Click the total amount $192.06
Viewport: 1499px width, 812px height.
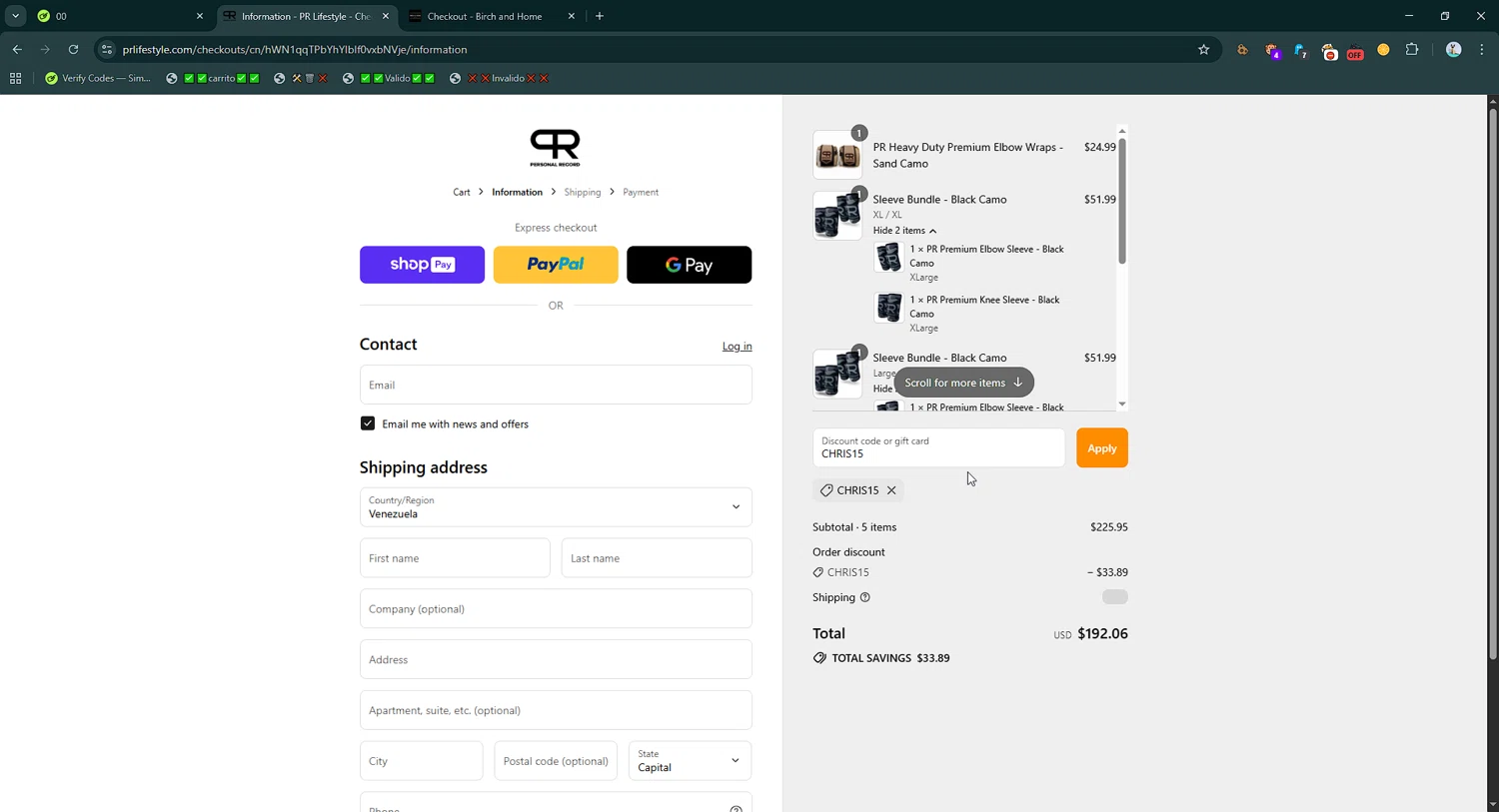[1102, 634]
